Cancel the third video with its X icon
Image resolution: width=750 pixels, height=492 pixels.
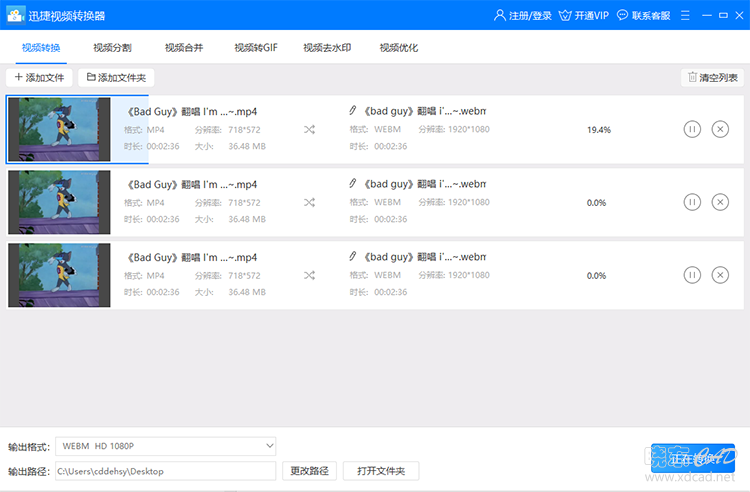click(720, 275)
